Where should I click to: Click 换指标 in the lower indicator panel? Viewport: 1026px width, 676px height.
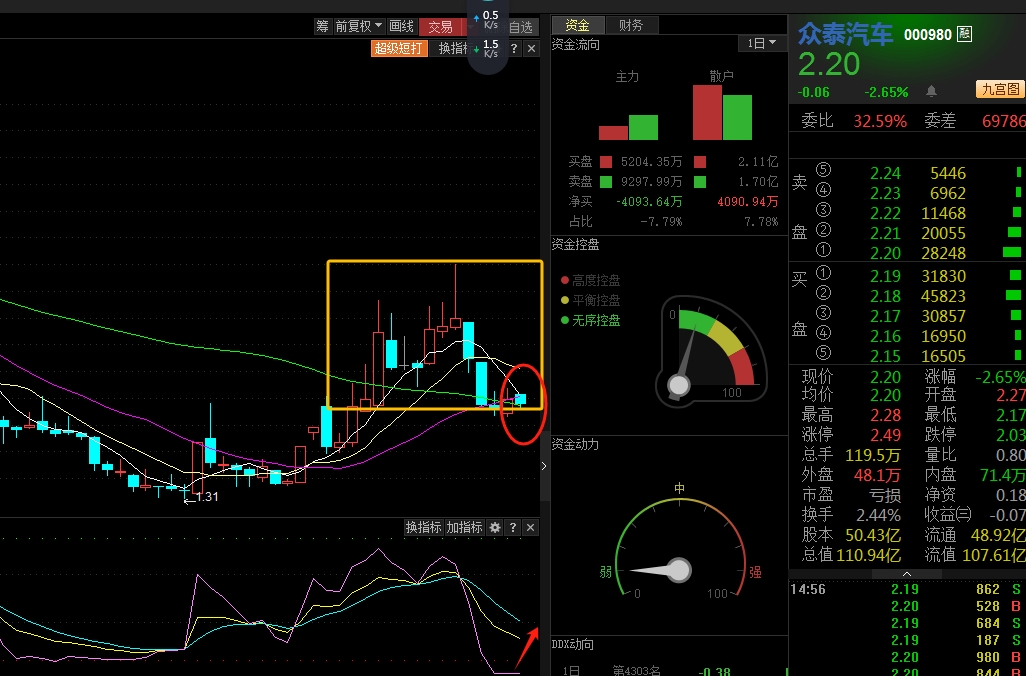(423, 527)
